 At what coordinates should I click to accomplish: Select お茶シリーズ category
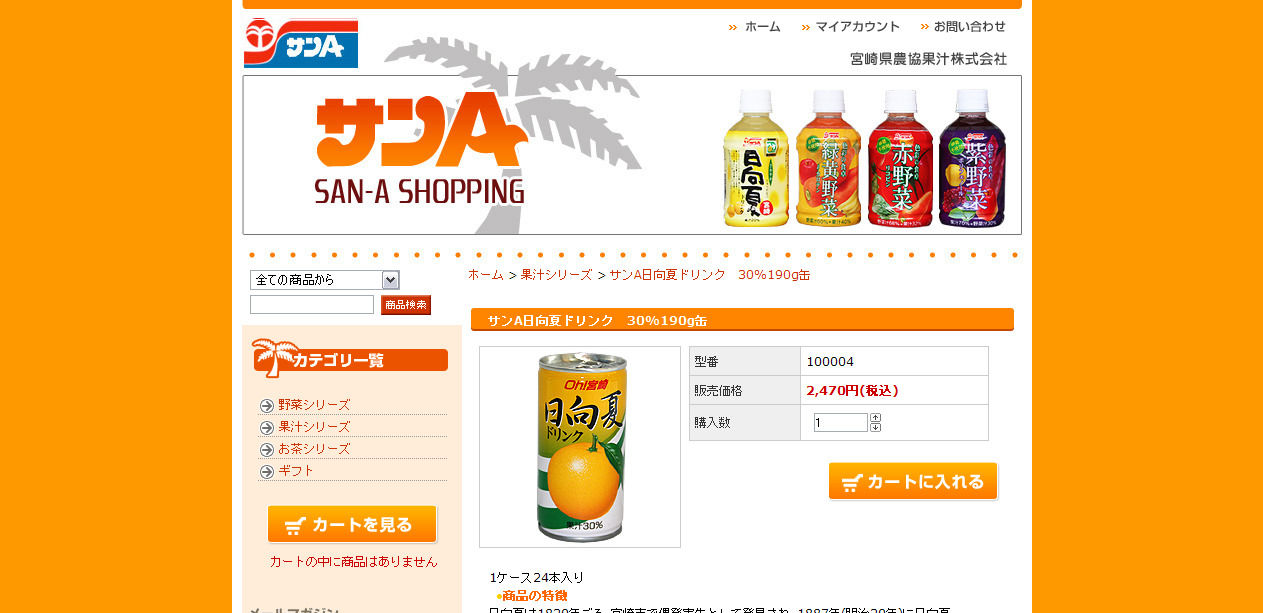tap(314, 449)
